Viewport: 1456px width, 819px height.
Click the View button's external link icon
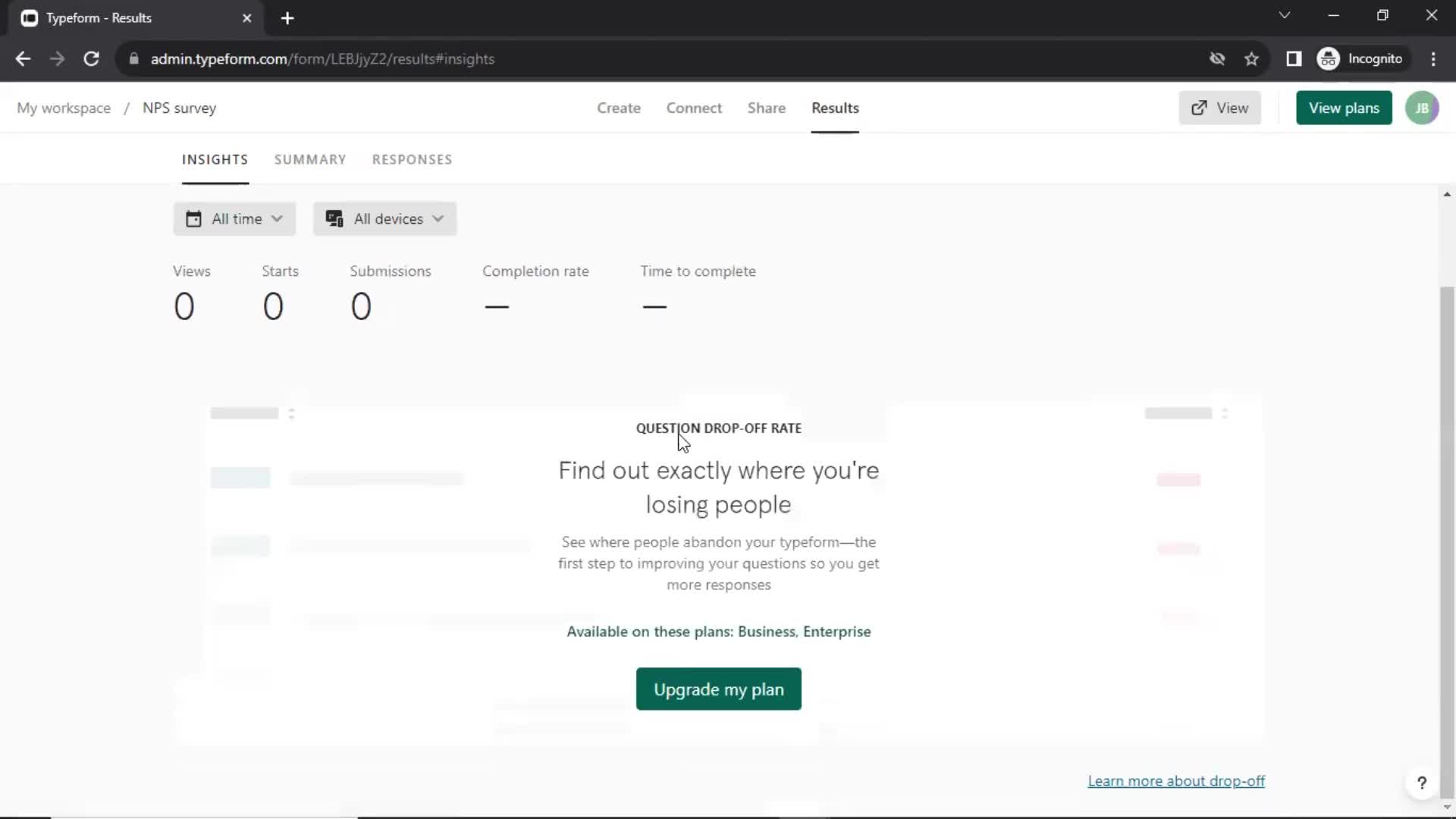[x=1199, y=108]
